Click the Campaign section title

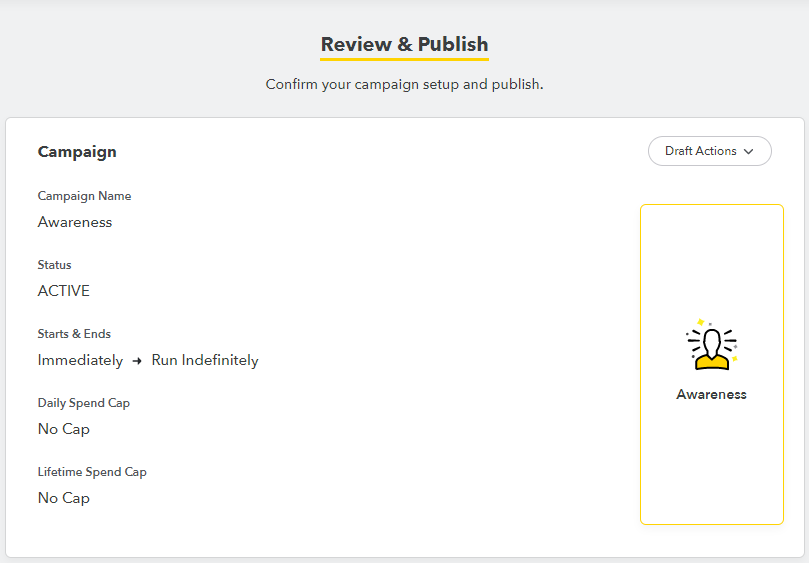(x=77, y=152)
